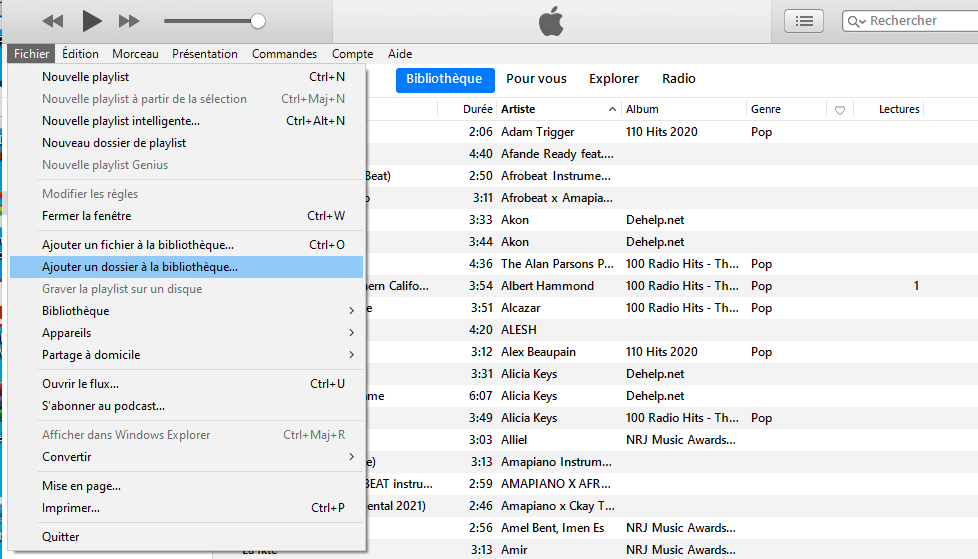Select Albert Hammond row
The width and height of the screenshot is (978, 559).
pyautogui.click(x=672, y=286)
